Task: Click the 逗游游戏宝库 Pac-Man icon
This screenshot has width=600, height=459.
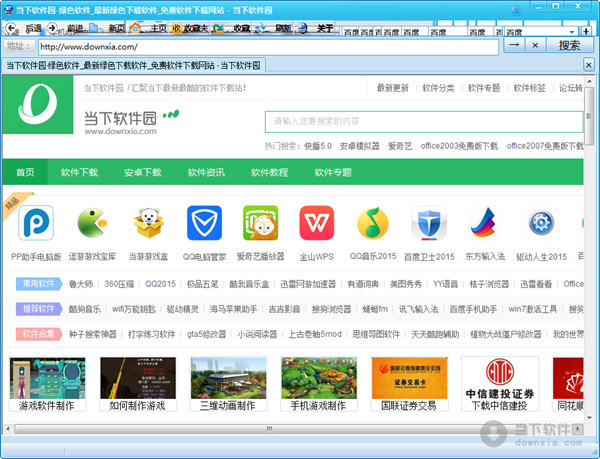Action: [x=92, y=223]
